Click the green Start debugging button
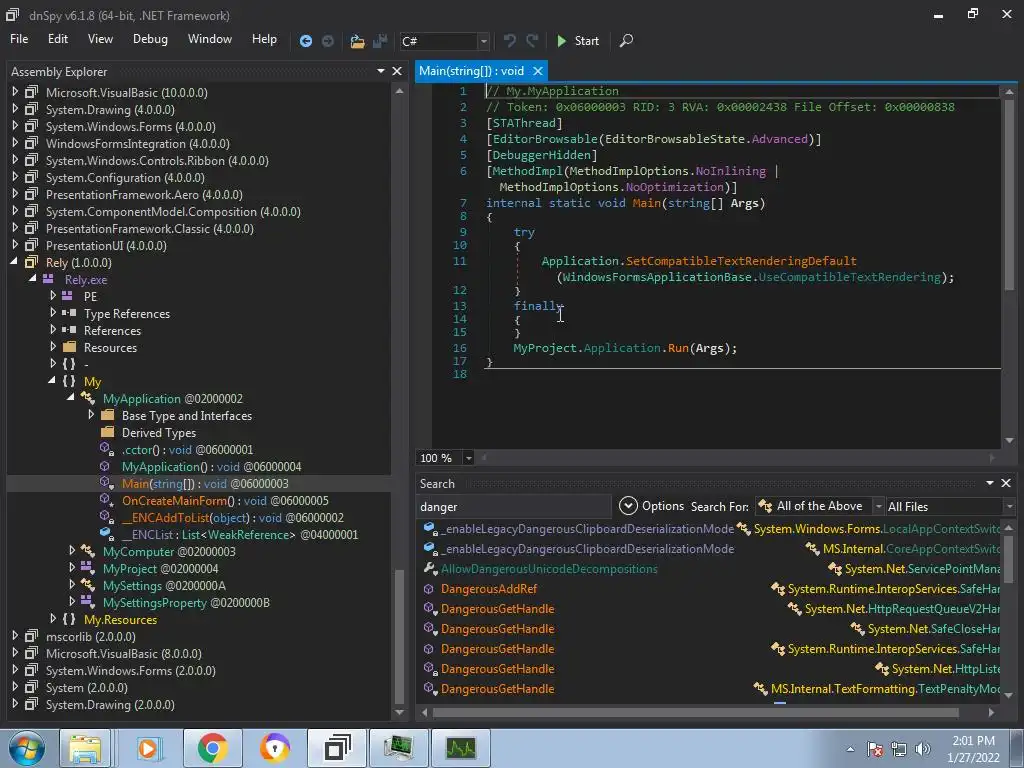This screenshot has height=768, width=1024. [x=578, y=40]
